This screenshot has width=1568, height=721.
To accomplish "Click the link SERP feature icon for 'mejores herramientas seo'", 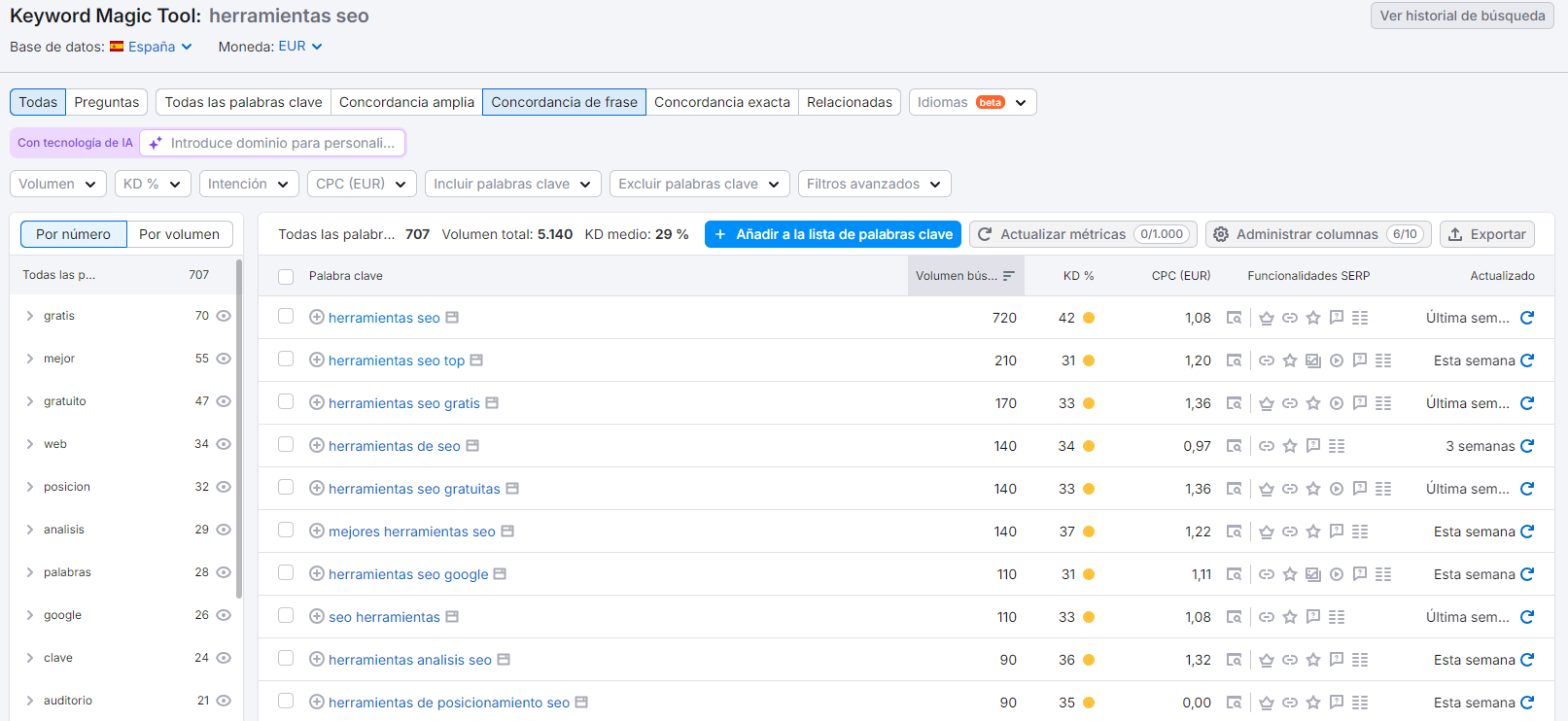I will [1290, 532].
